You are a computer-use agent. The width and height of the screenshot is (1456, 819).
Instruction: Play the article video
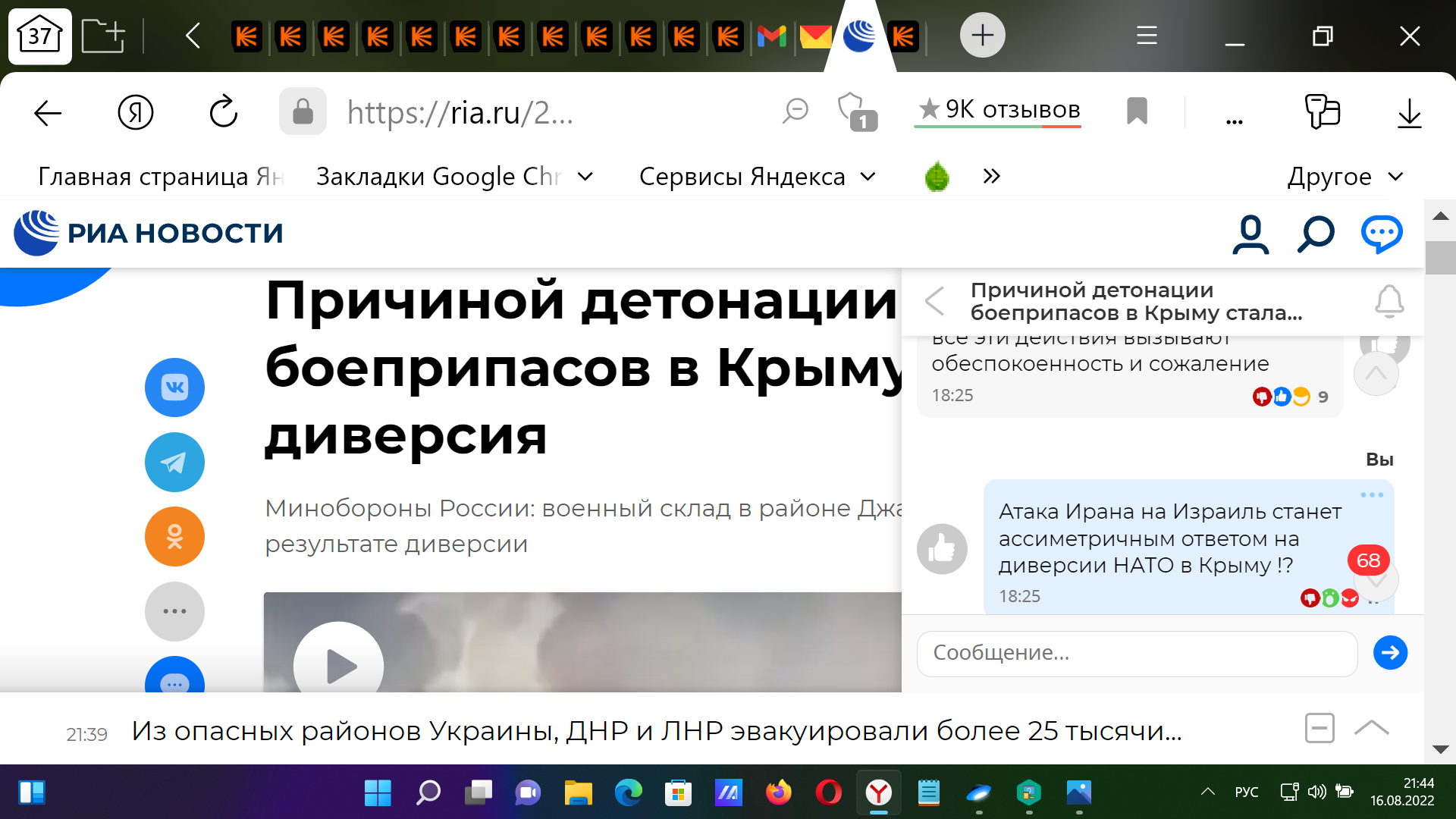coord(339,666)
